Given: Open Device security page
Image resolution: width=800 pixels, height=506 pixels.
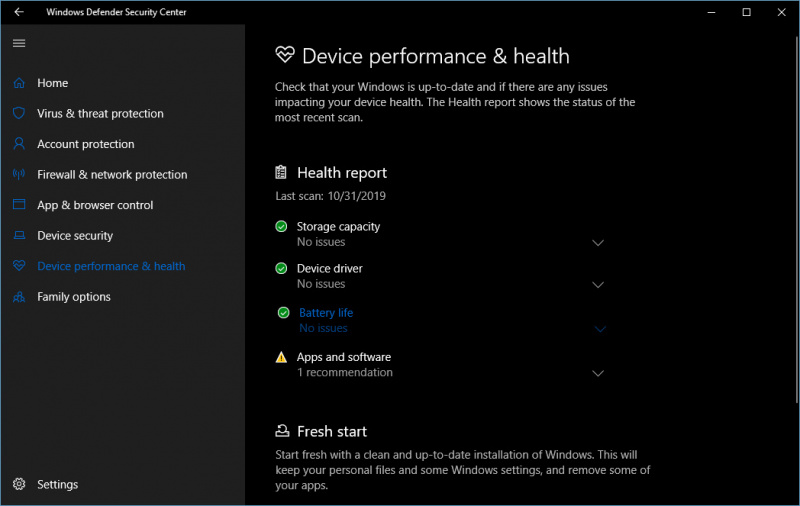Looking at the screenshot, I should (x=75, y=236).
